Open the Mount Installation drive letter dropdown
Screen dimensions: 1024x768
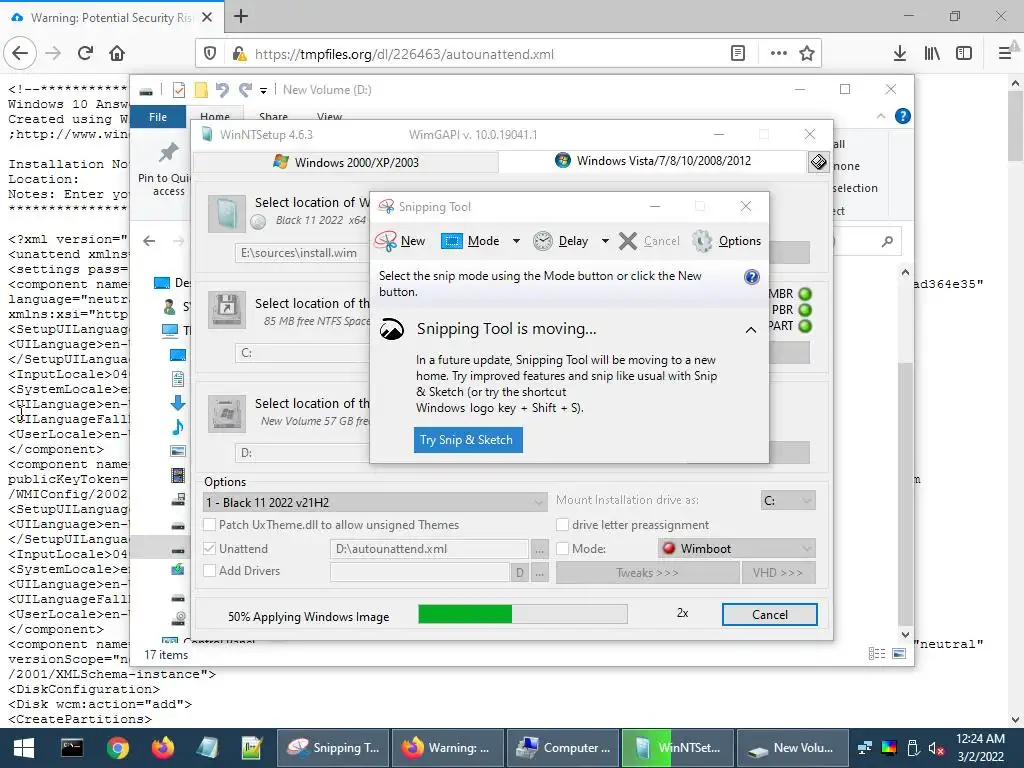[x=788, y=501]
